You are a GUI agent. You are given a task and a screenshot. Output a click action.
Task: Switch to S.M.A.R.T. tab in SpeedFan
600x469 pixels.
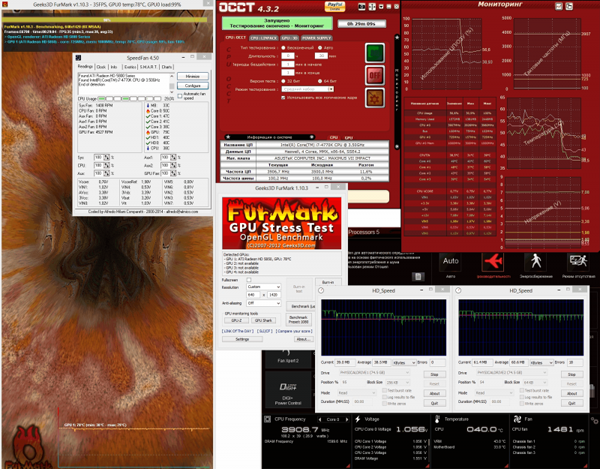pos(148,67)
